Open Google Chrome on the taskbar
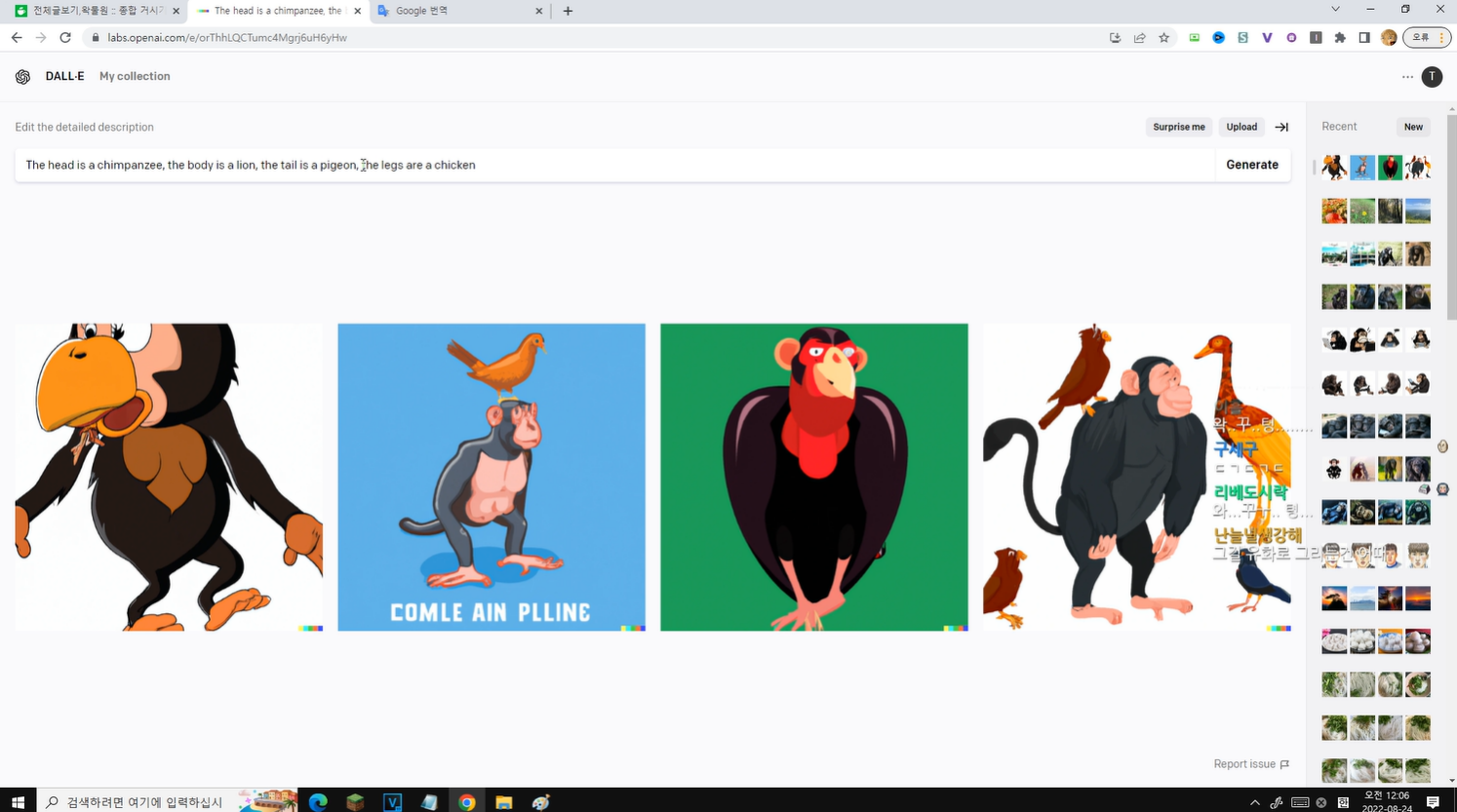 [466, 801]
